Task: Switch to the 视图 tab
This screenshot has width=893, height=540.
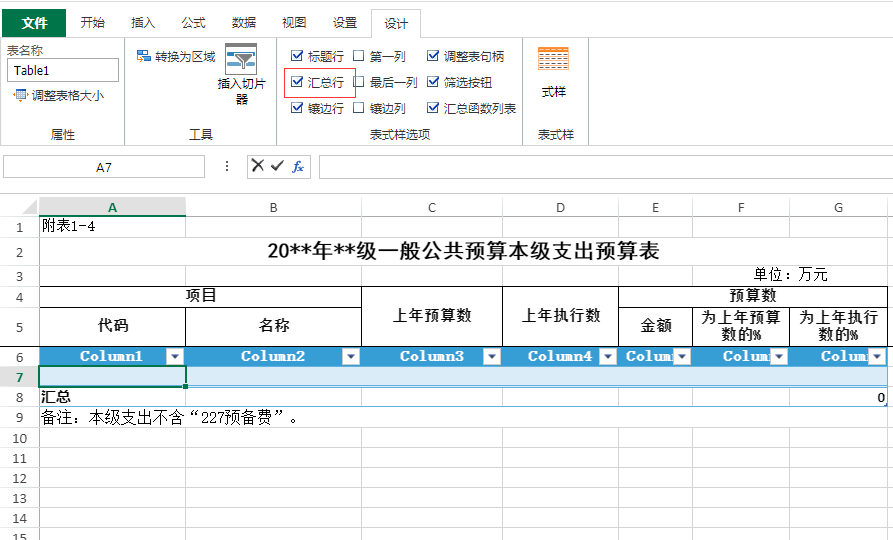Action: click(294, 23)
